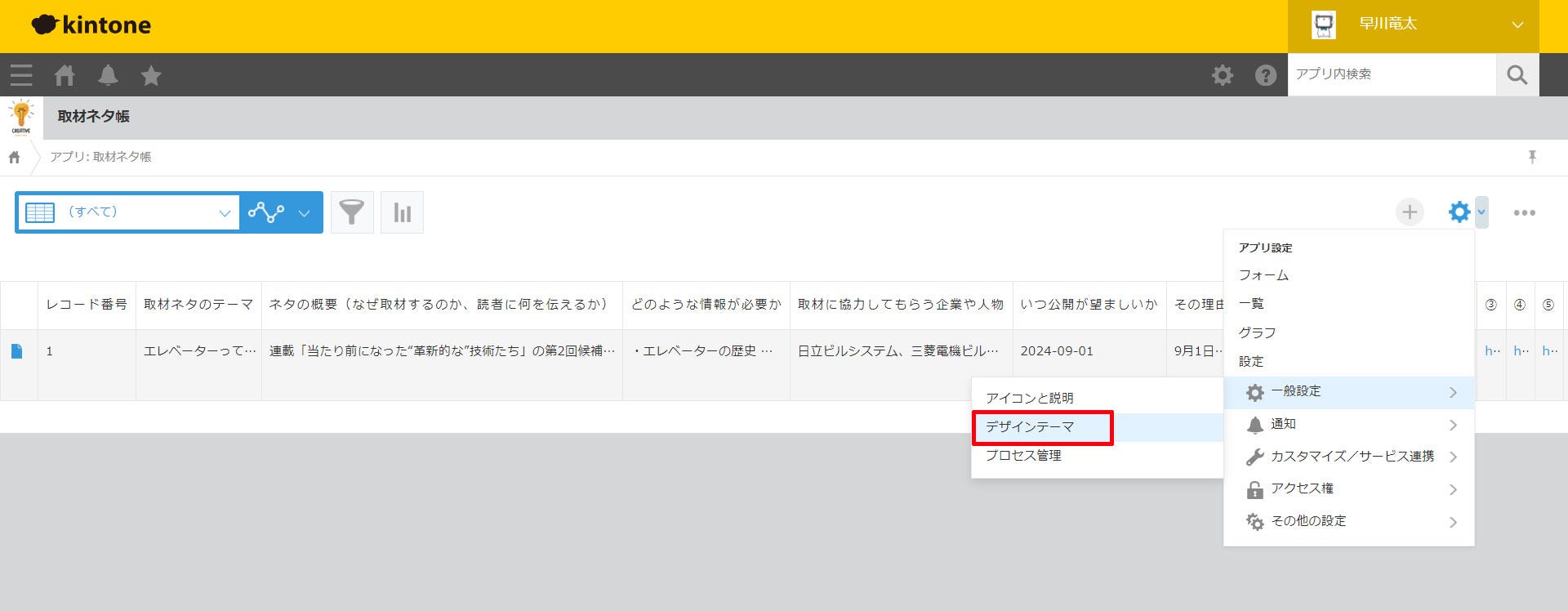
Task: Click the search magnifier button
Action: tap(1517, 75)
